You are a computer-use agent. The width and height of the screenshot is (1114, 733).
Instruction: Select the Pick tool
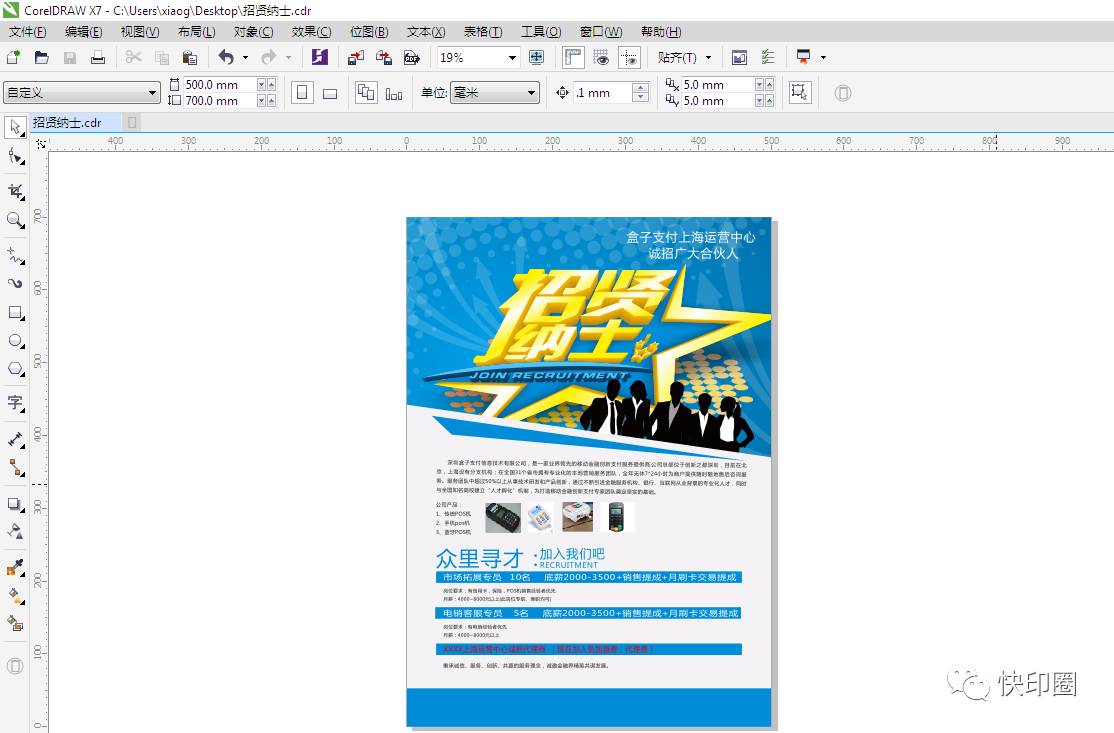click(x=15, y=127)
